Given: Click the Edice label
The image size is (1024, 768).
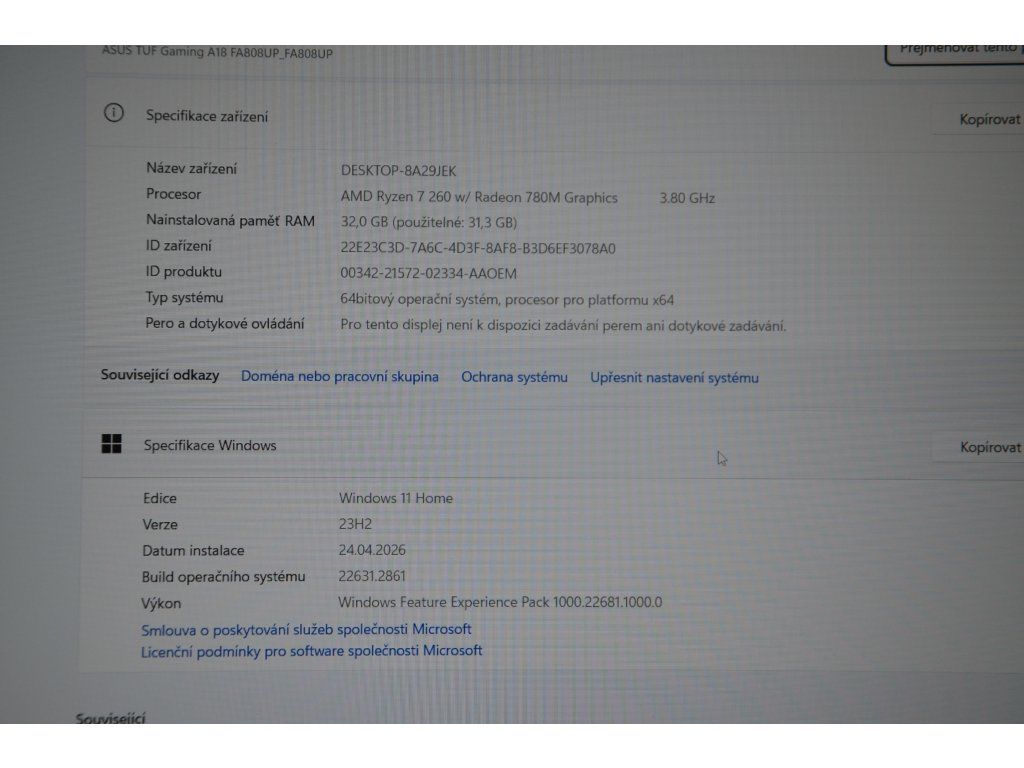Looking at the screenshot, I should (160, 498).
